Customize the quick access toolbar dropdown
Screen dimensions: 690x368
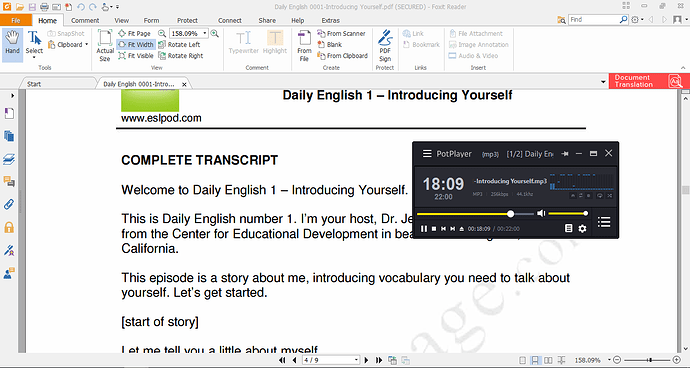pyautogui.click(x=117, y=7)
